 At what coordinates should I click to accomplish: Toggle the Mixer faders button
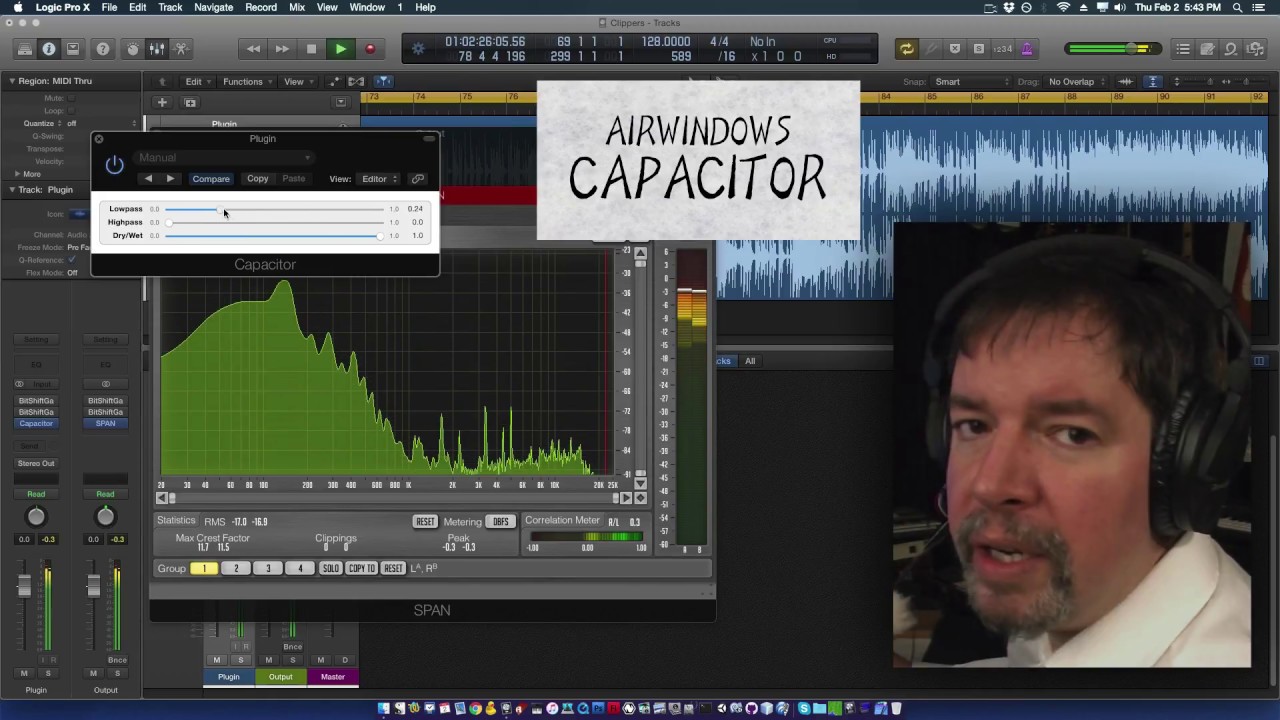point(157,49)
